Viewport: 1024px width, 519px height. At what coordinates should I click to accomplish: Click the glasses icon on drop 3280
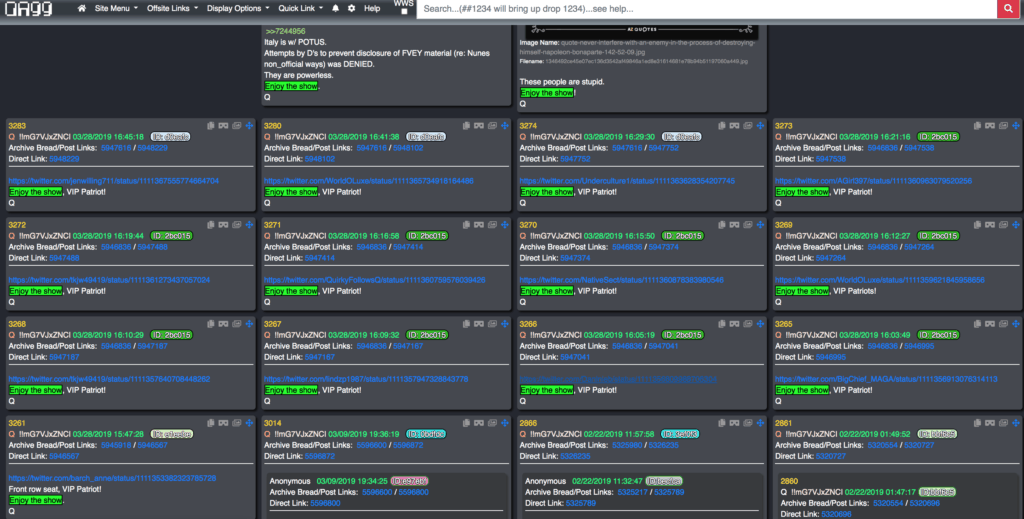tap(480, 126)
